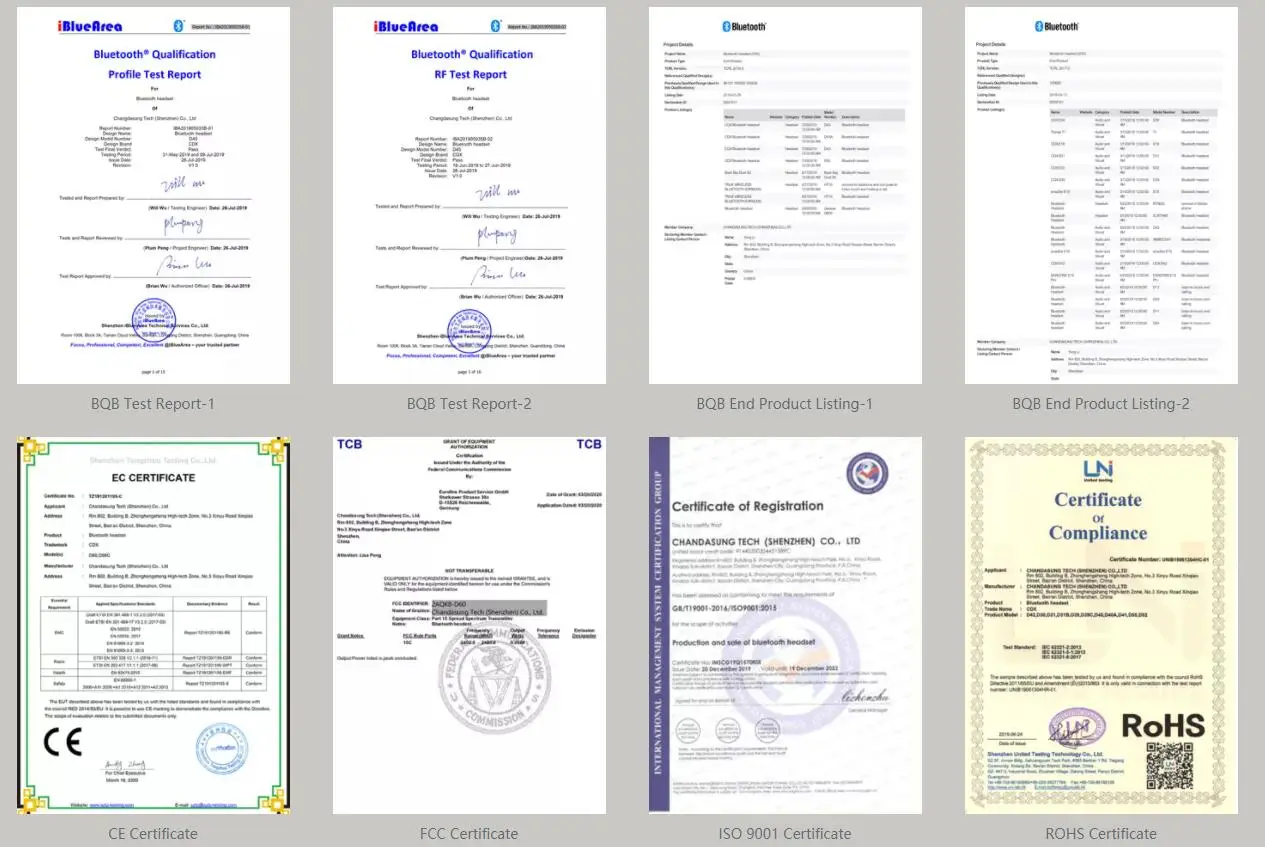Click the 'BQB End Product Listing-1' caption
The image size is (1265, 847).
tap(785, 404)
